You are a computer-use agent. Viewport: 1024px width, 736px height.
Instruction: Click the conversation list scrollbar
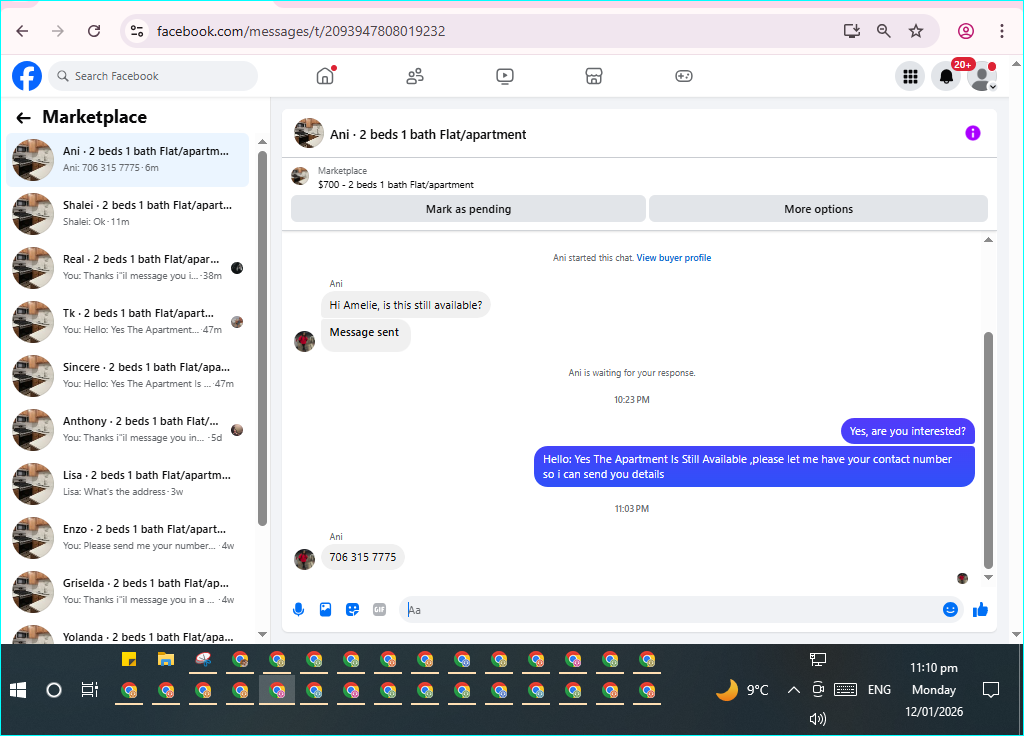(x=263, y=338)
